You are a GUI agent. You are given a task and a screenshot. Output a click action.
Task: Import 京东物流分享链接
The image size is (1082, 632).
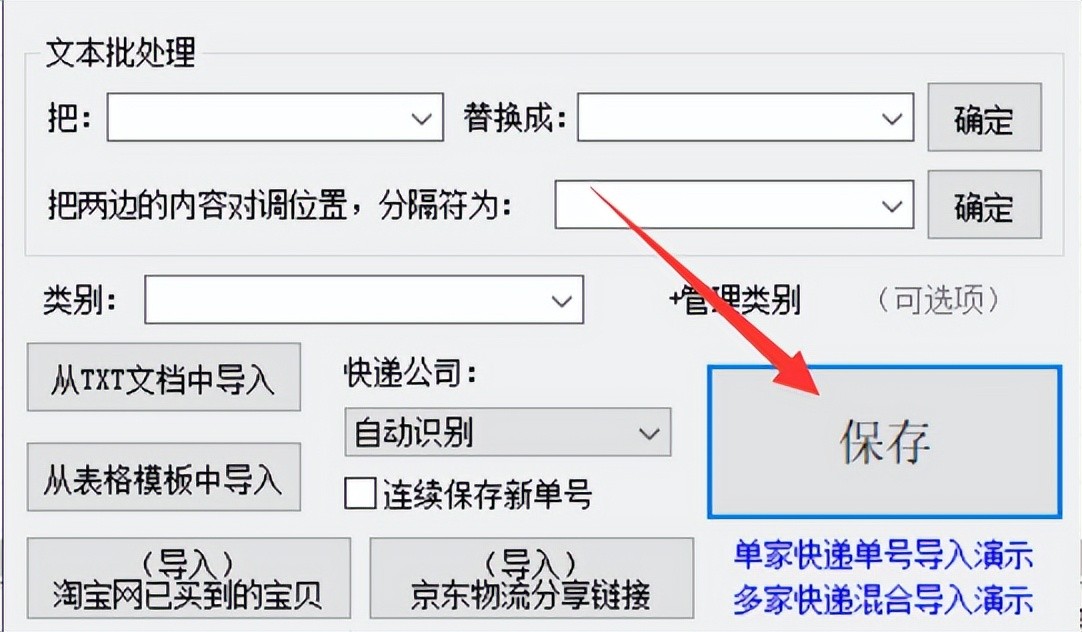[531, 578]
